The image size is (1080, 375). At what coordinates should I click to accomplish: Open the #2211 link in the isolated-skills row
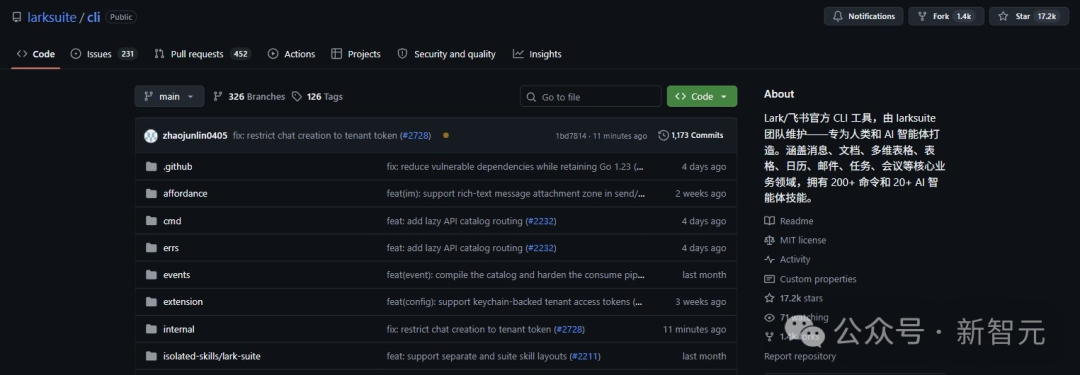click(x=585, y=356)
